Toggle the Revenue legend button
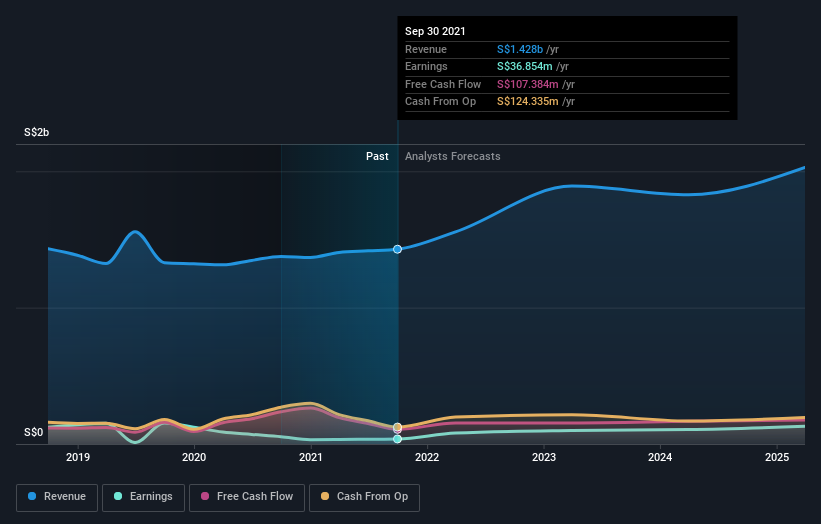821x524 pixels. pos(57,497)
